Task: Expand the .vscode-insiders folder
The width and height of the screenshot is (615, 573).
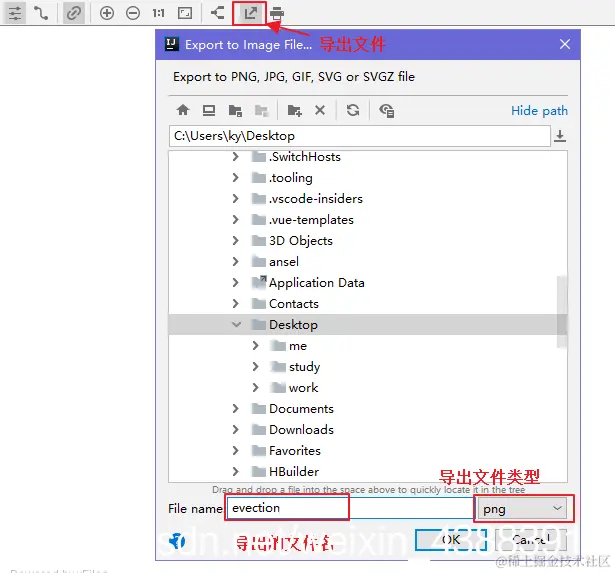Action: 235,199
